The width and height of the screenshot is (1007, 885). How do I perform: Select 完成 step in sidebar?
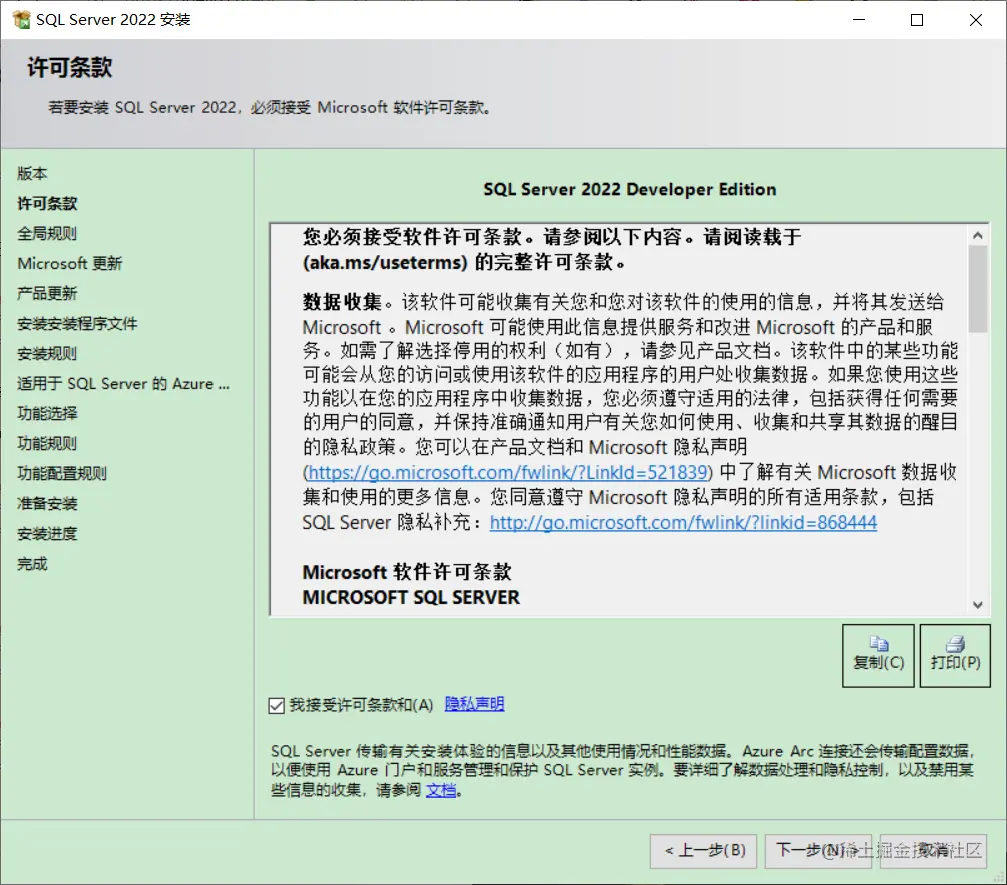click(32, 564)
